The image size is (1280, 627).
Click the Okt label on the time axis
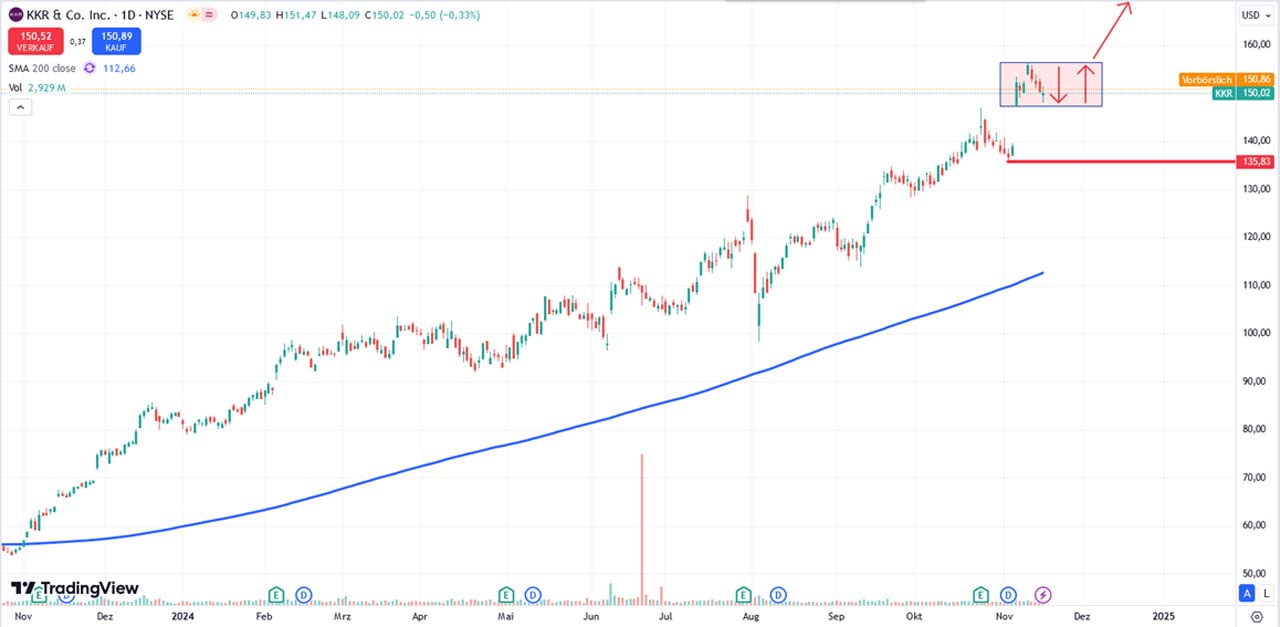[x=913, y=617]
